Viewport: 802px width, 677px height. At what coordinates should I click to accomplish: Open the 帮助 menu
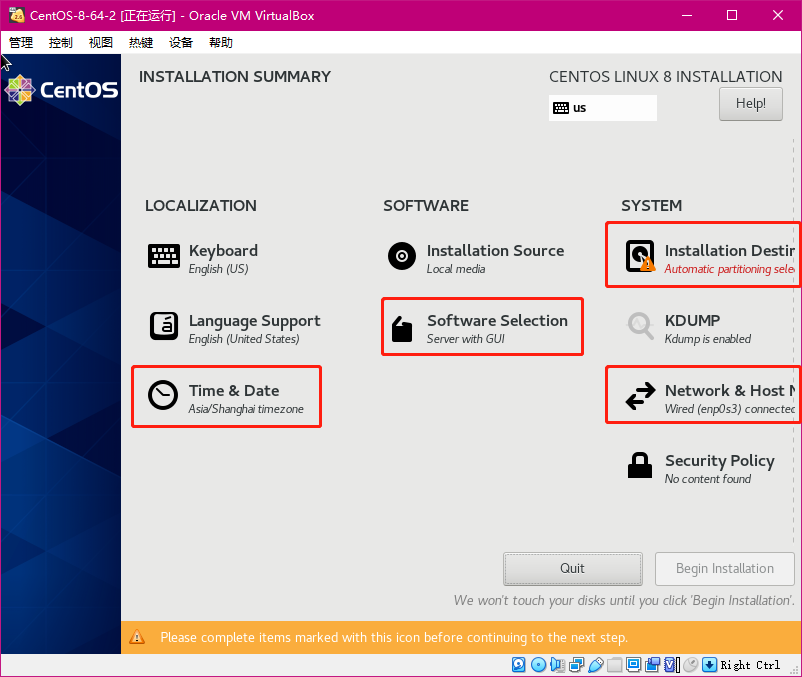coord(220,42)
